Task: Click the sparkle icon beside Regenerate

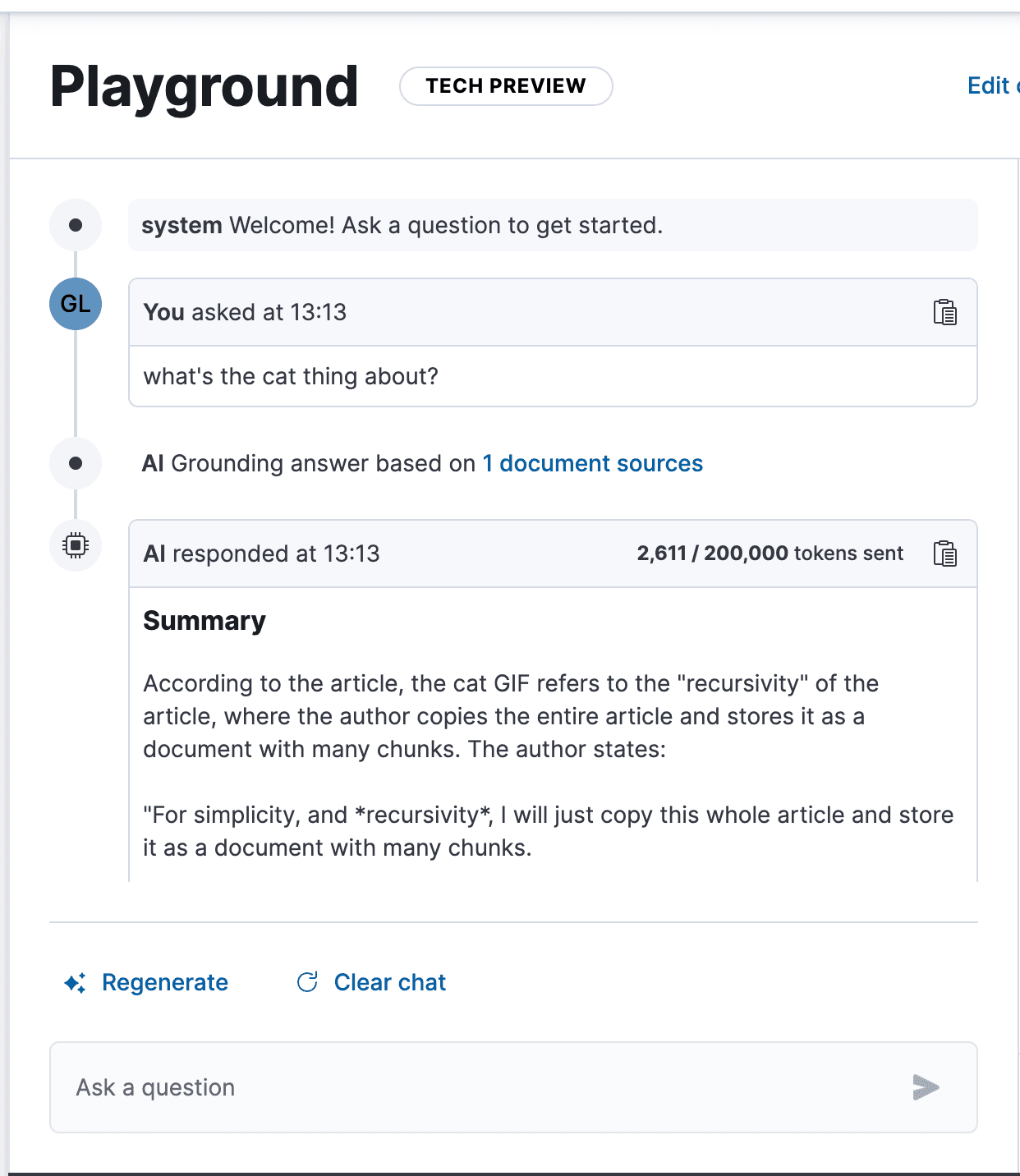Action: [x=75, y=982]
